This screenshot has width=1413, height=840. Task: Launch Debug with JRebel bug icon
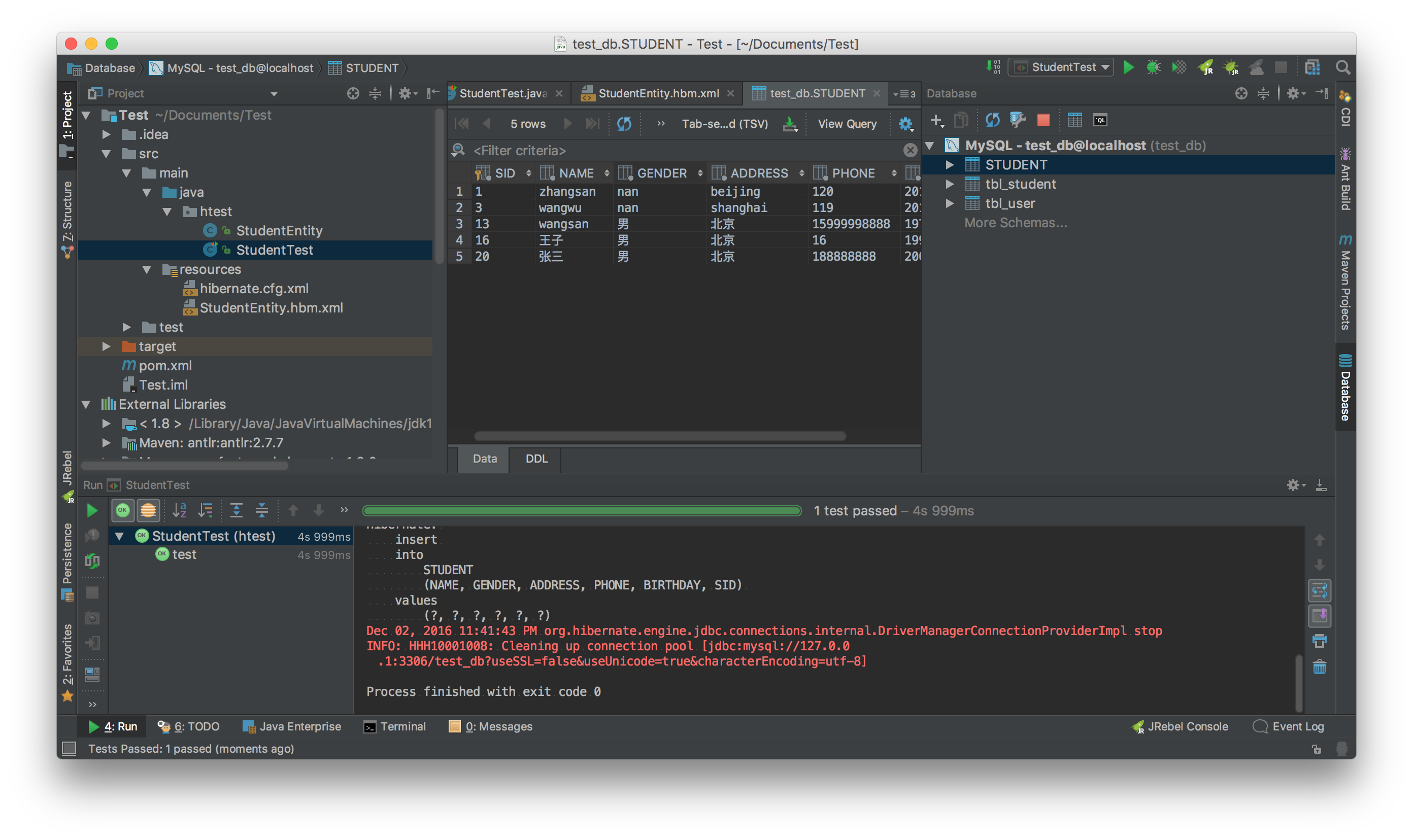pyautogui.click(x=1230, y=67)
